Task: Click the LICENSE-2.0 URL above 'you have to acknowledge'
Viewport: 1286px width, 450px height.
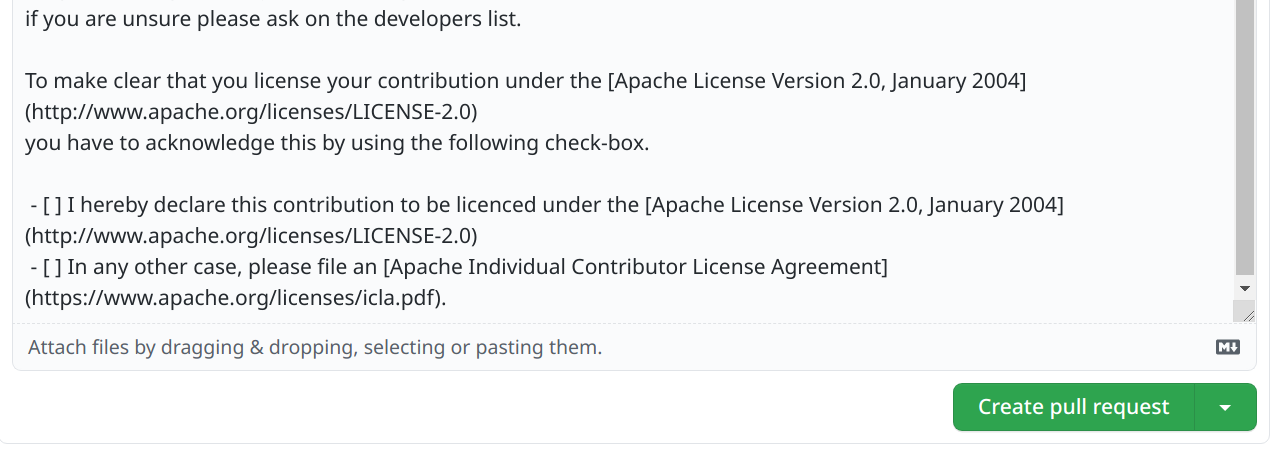Action: click(251, 111)
